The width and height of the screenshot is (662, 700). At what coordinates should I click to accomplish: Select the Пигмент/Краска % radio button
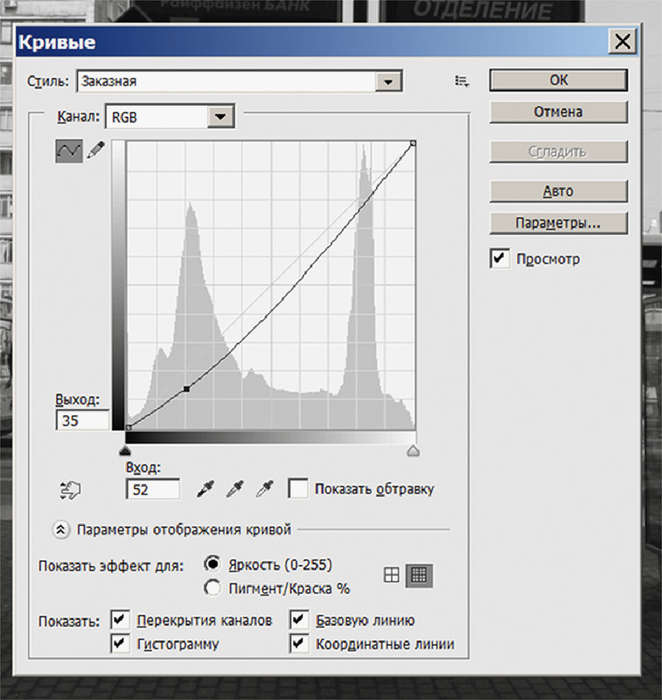(211, 588)
